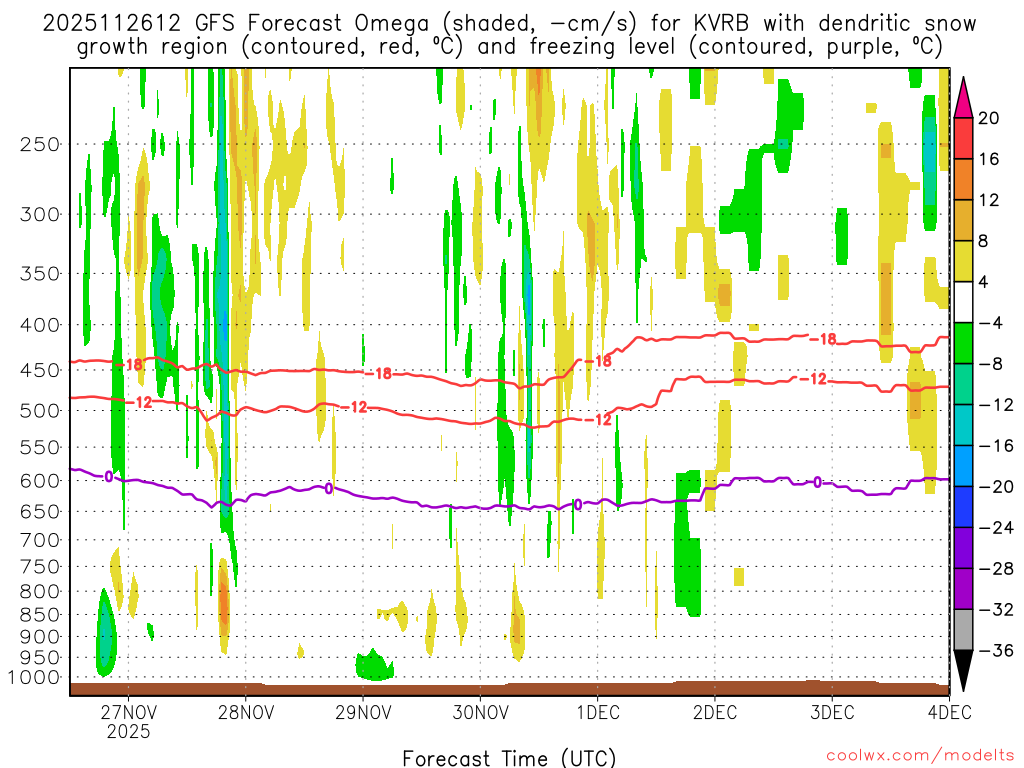The image size is (1024, 768).
Task: Click the 550 pressure level label
Action: 40,447
